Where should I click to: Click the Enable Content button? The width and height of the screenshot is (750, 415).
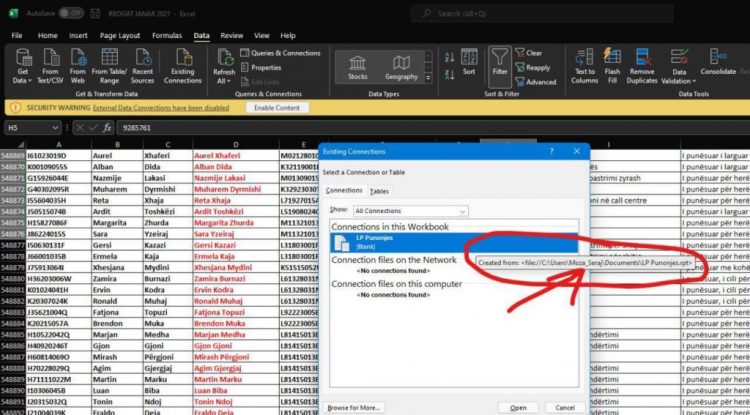click(x=276, y=107)
